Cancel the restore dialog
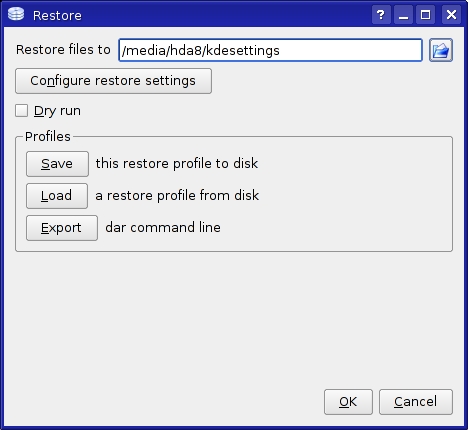 (416, 402)
